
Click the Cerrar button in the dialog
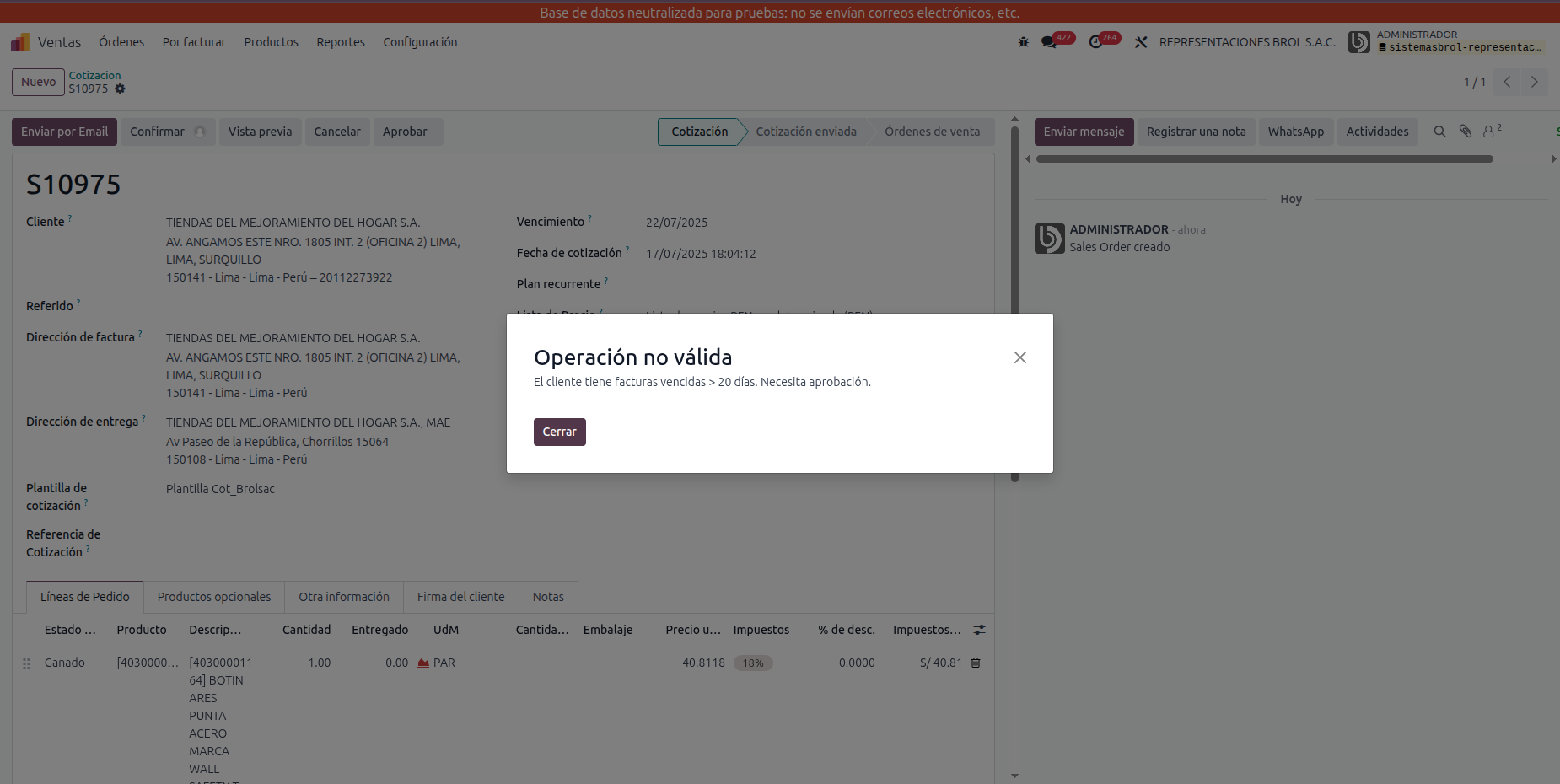[559, 432]
